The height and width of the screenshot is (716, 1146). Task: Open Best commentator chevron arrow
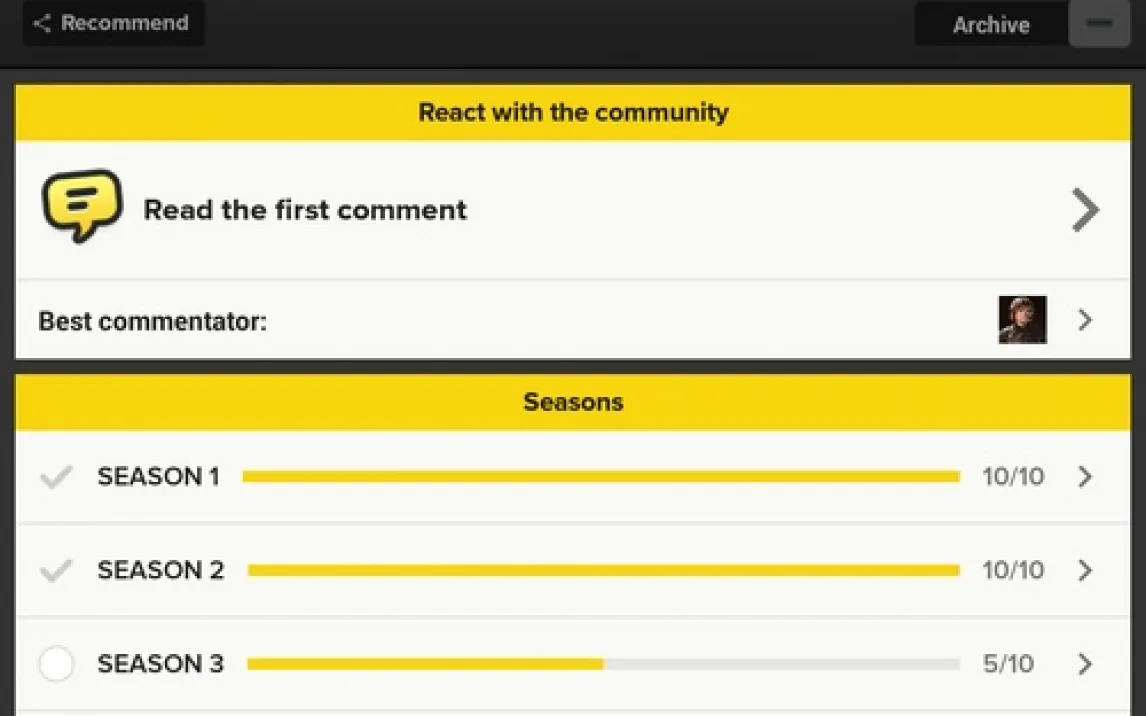pos(1085,320)
